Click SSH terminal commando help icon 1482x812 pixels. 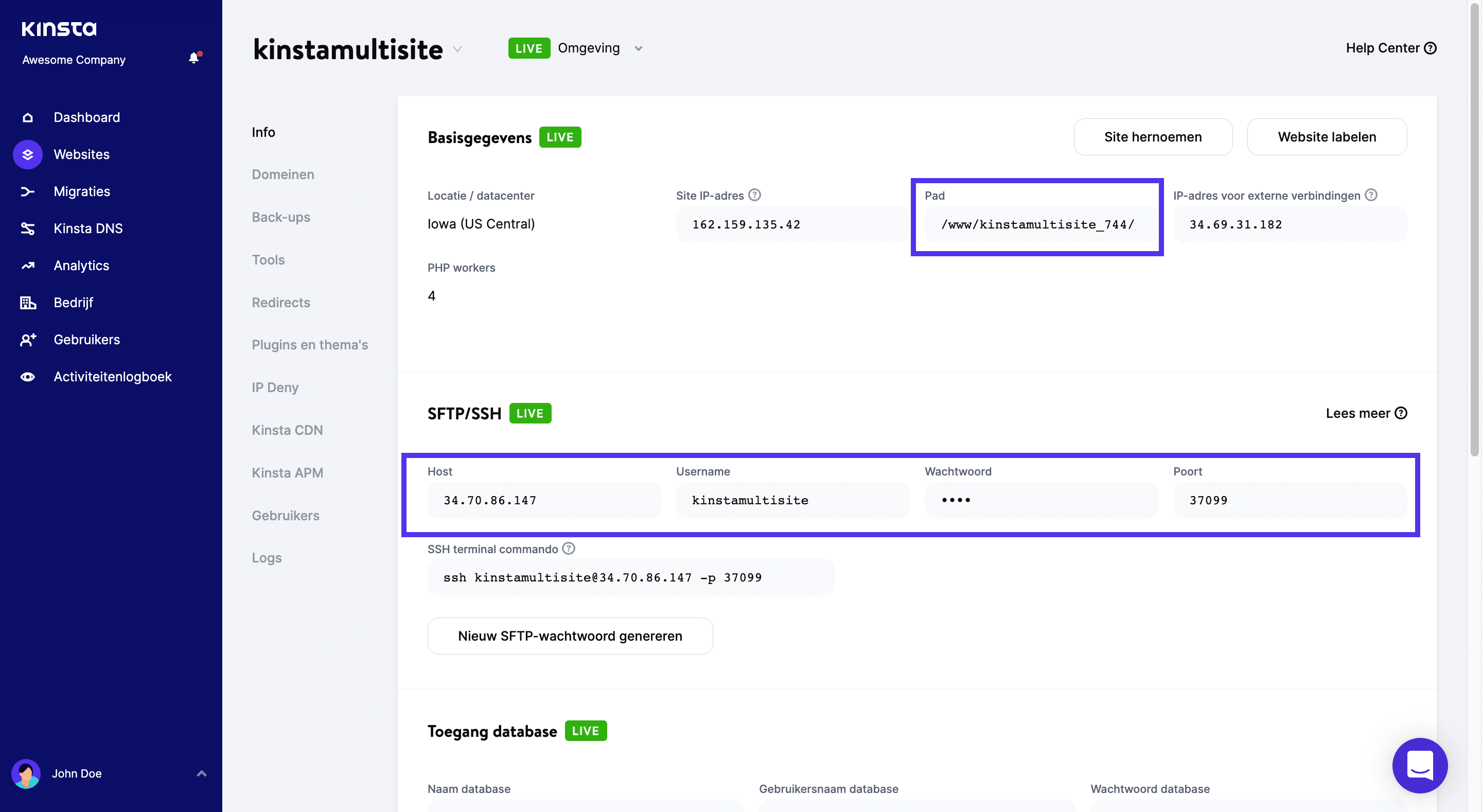coord(569,549)
